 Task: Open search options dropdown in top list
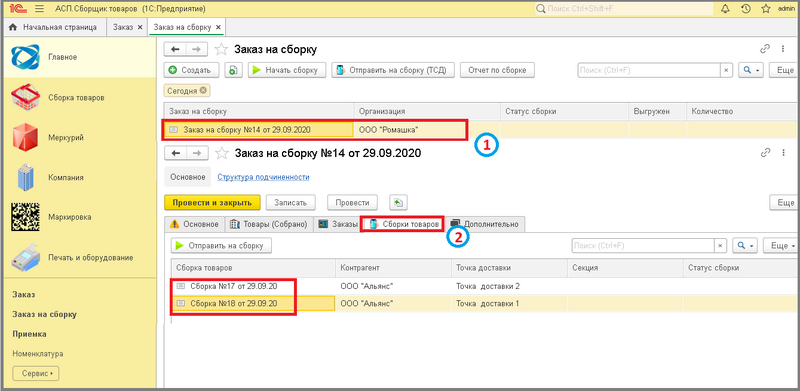pyautogui.click(x=752, y=70)
